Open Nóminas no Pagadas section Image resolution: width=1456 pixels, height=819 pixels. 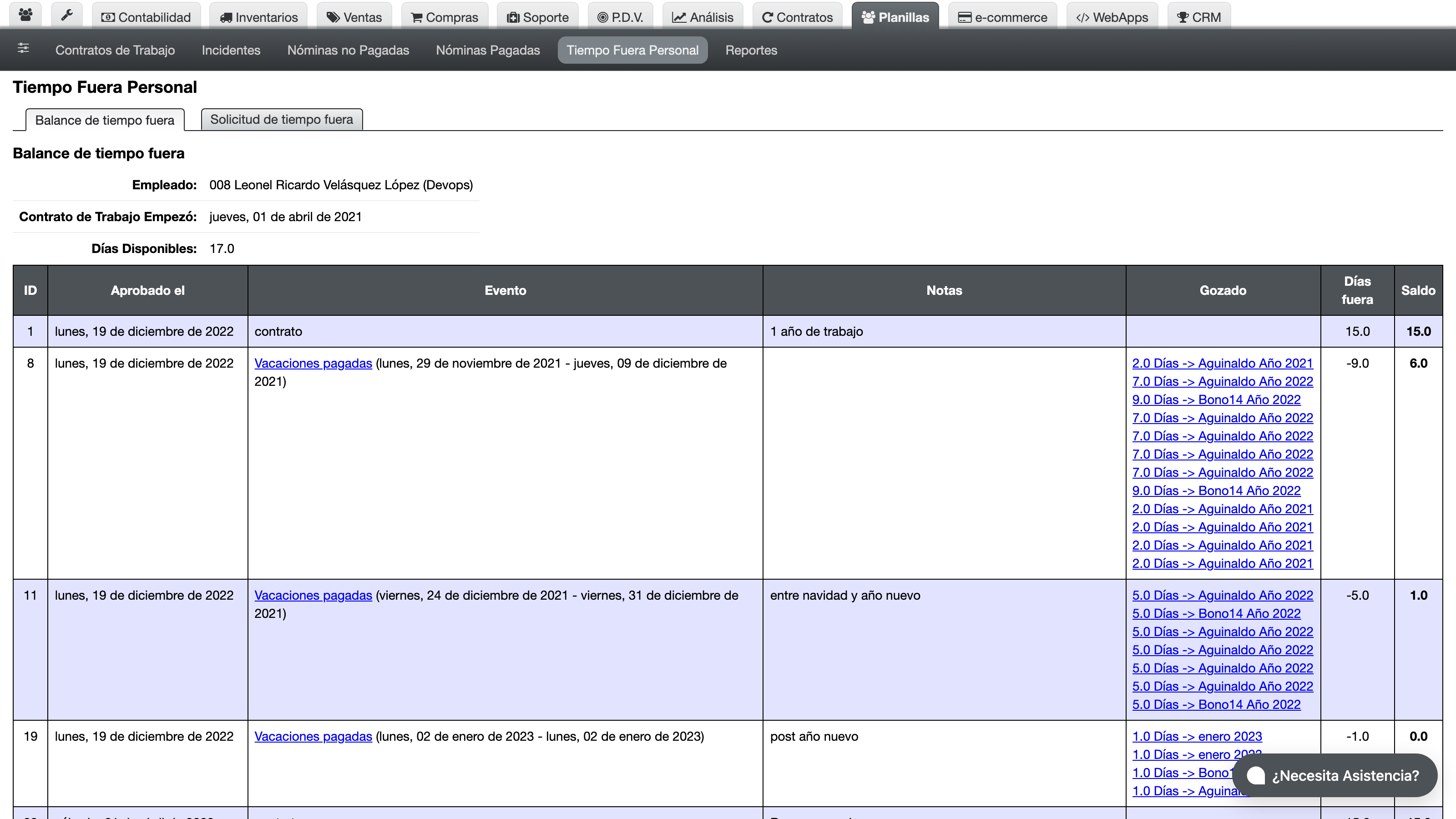[x=348, y=51]
